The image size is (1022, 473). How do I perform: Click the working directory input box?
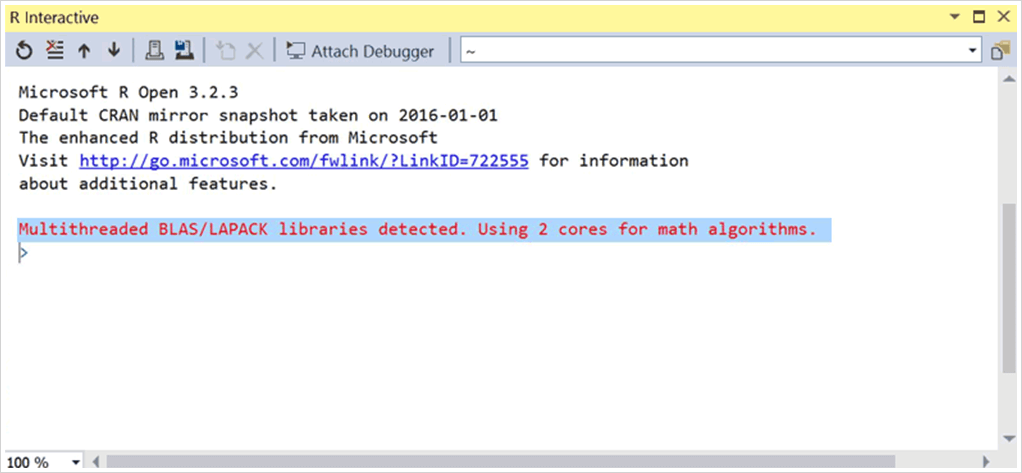712,50
